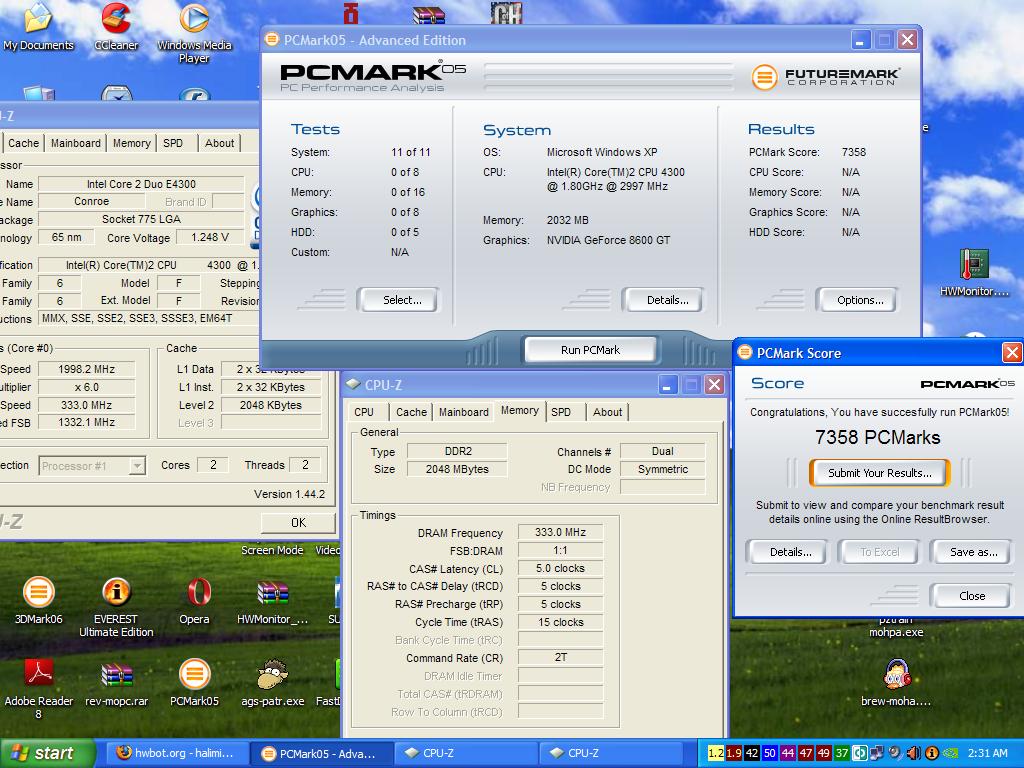Click the Core Speed 1998.2 MHz field

[86, 369]
